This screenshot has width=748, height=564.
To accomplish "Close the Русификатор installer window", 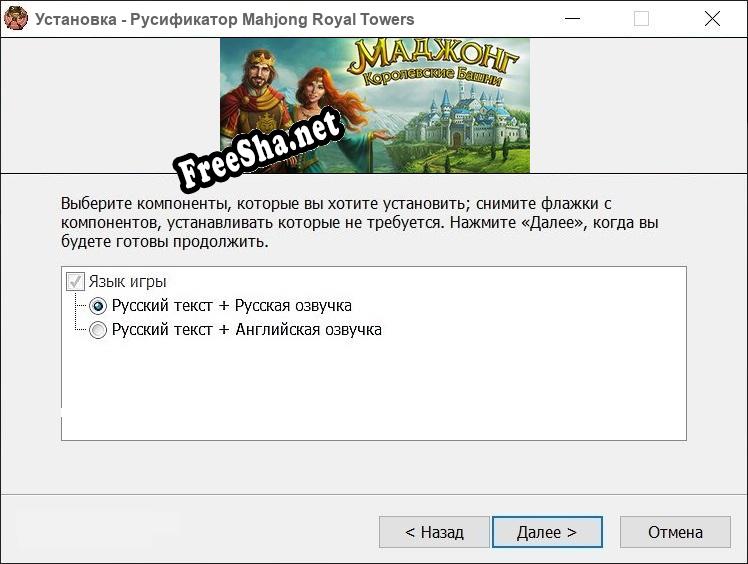I will (712, 18).
